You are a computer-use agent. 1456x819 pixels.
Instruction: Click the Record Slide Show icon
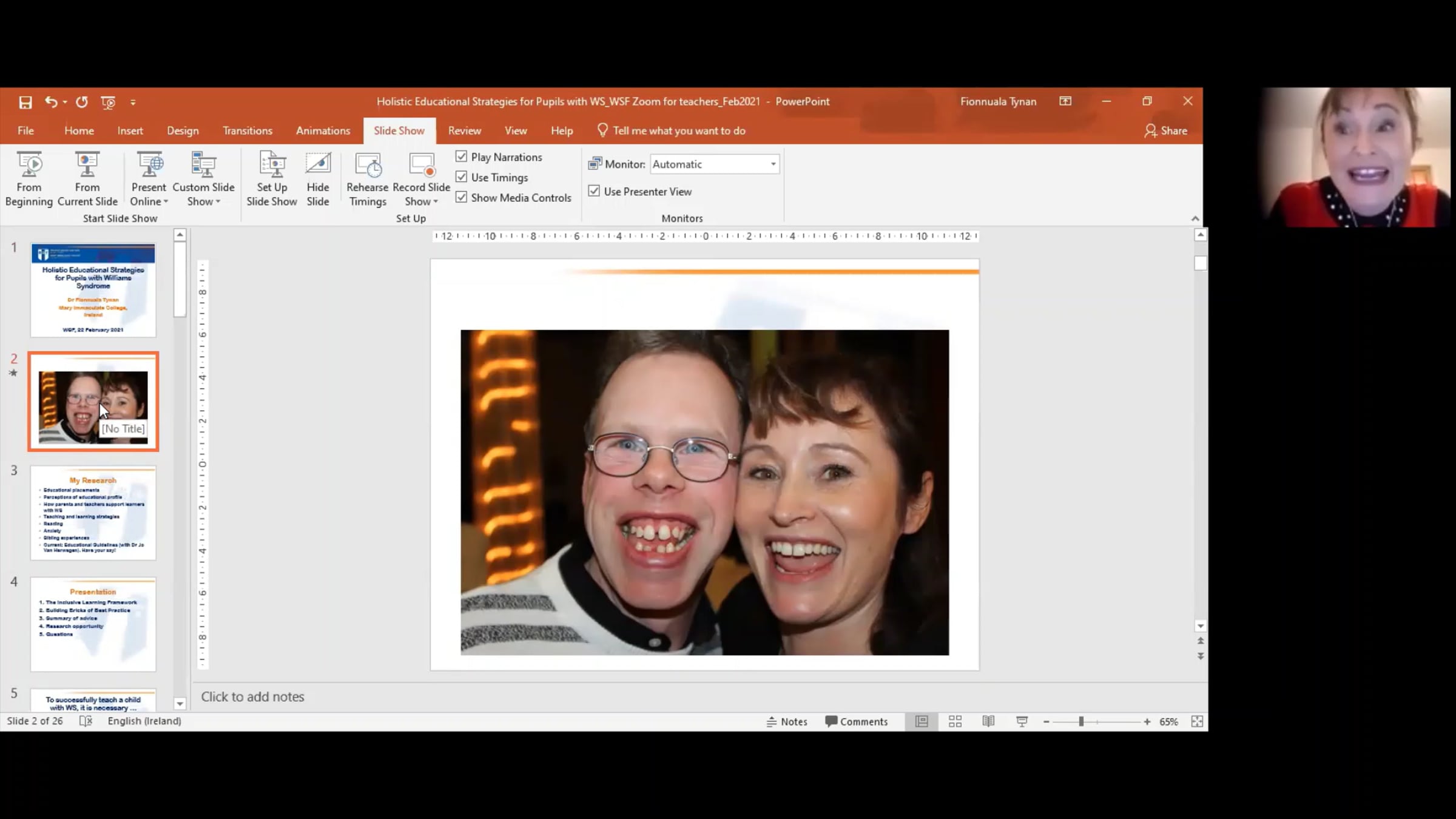click(x=422, y=165)
